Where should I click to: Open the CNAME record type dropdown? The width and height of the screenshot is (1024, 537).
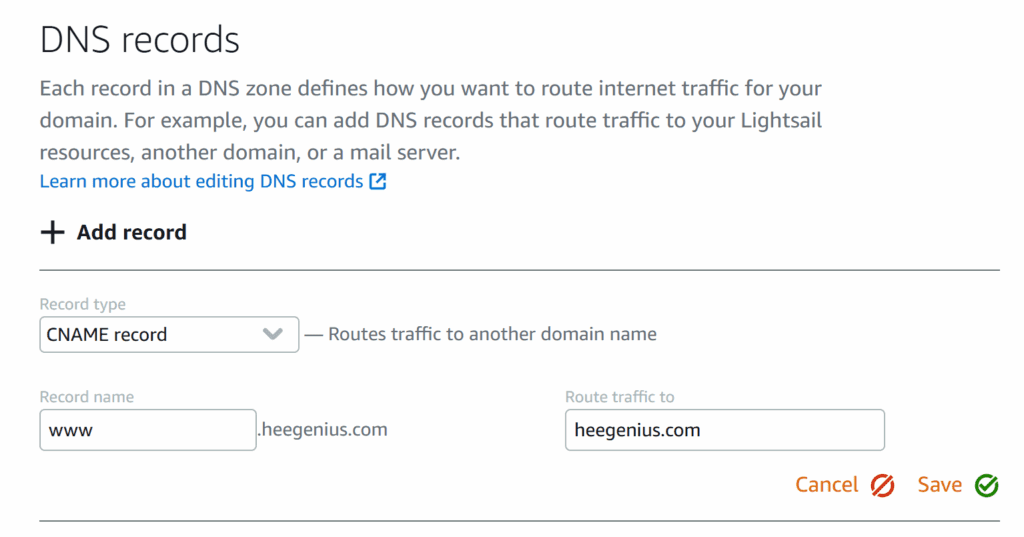click(x=169, y=334)
